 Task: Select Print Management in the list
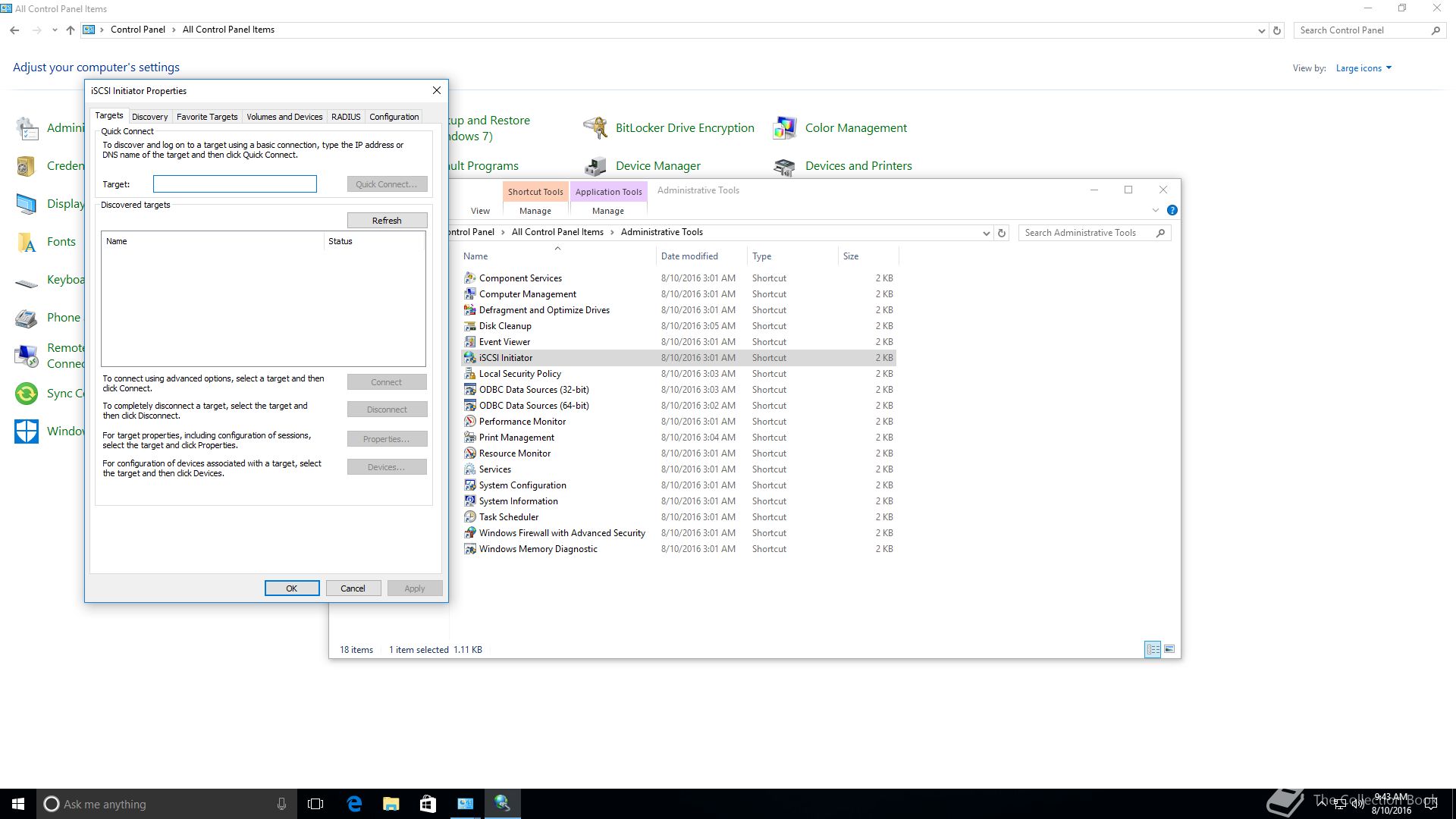click(516, 438)
